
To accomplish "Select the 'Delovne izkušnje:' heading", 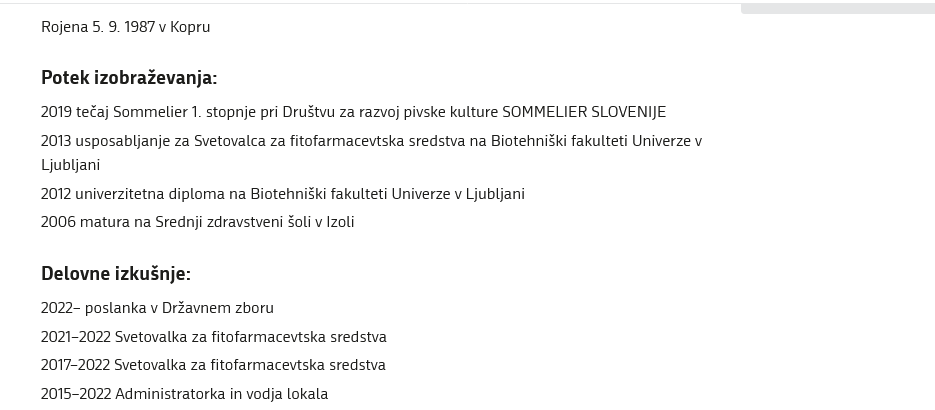I will (x=116, y=274).
